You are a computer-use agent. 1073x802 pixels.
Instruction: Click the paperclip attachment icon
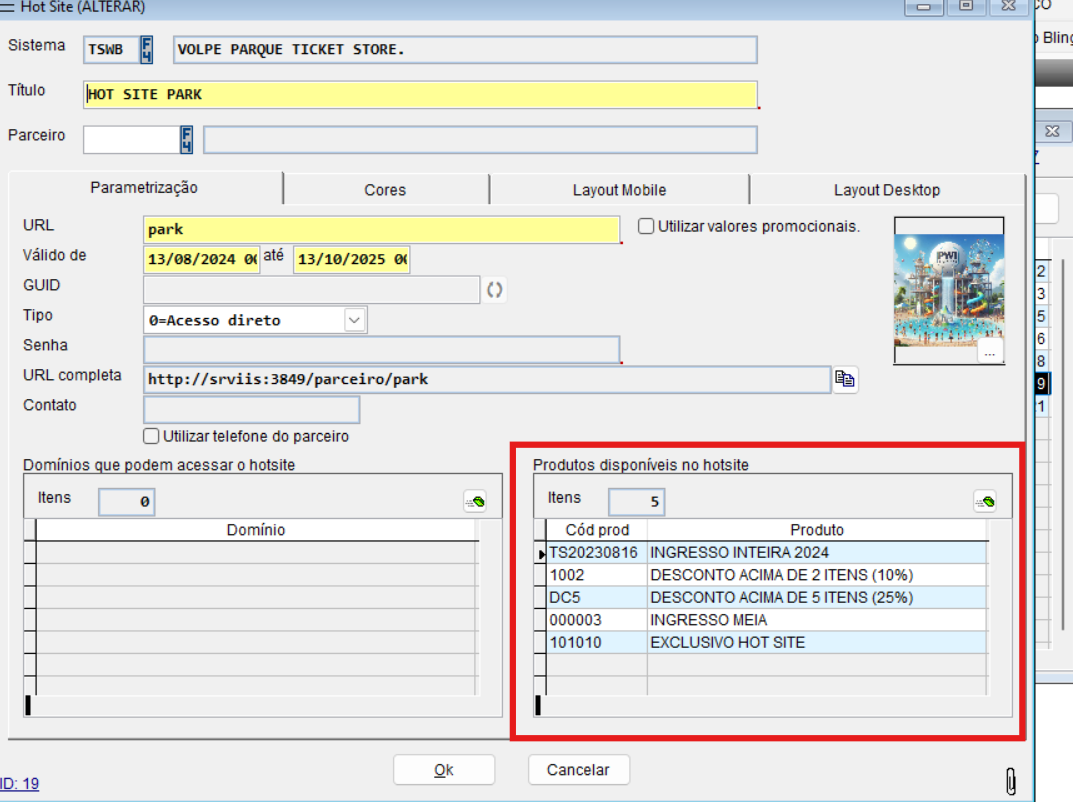[x=1010, y=780]
